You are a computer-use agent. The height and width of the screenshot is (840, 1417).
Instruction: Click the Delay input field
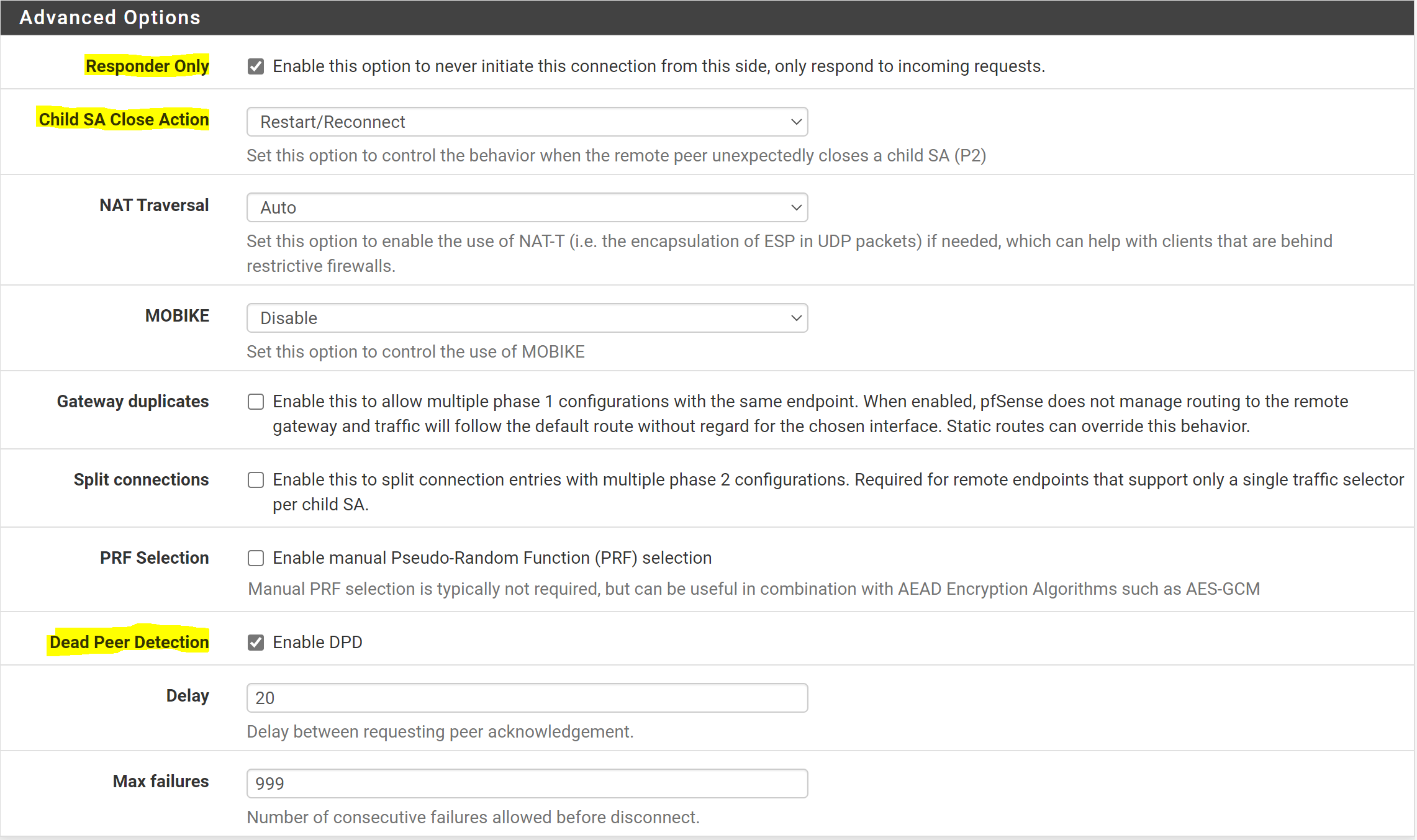click(x=527, y=698)
